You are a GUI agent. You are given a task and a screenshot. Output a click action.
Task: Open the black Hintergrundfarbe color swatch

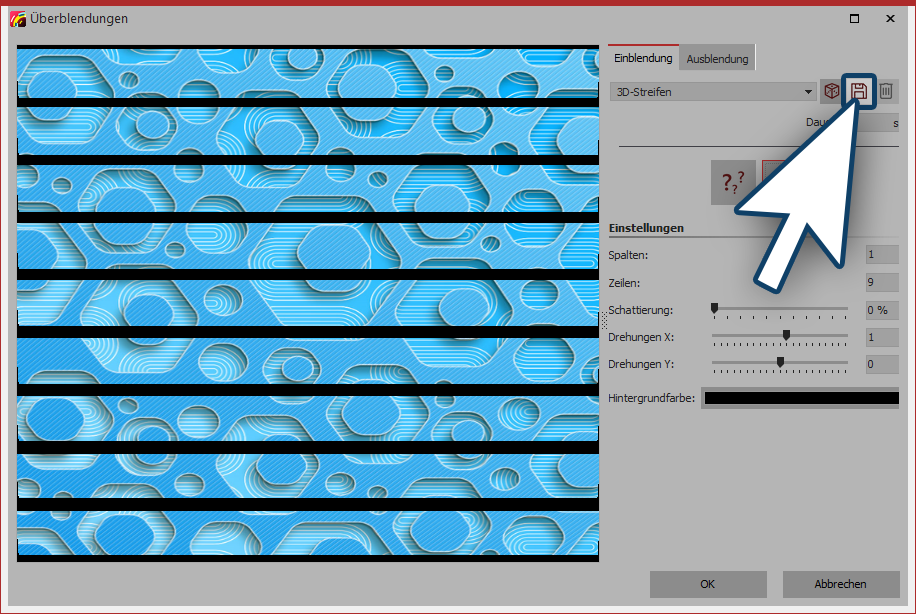point(801,398)
